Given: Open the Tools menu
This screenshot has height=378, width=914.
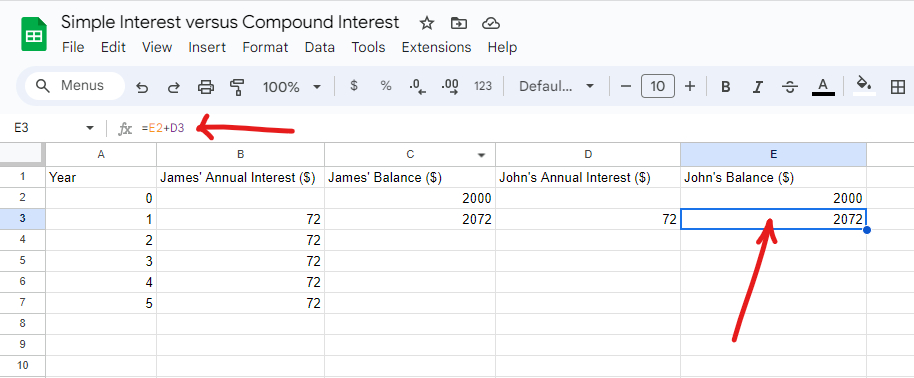Looking at the screenshot, I should 368,48.
